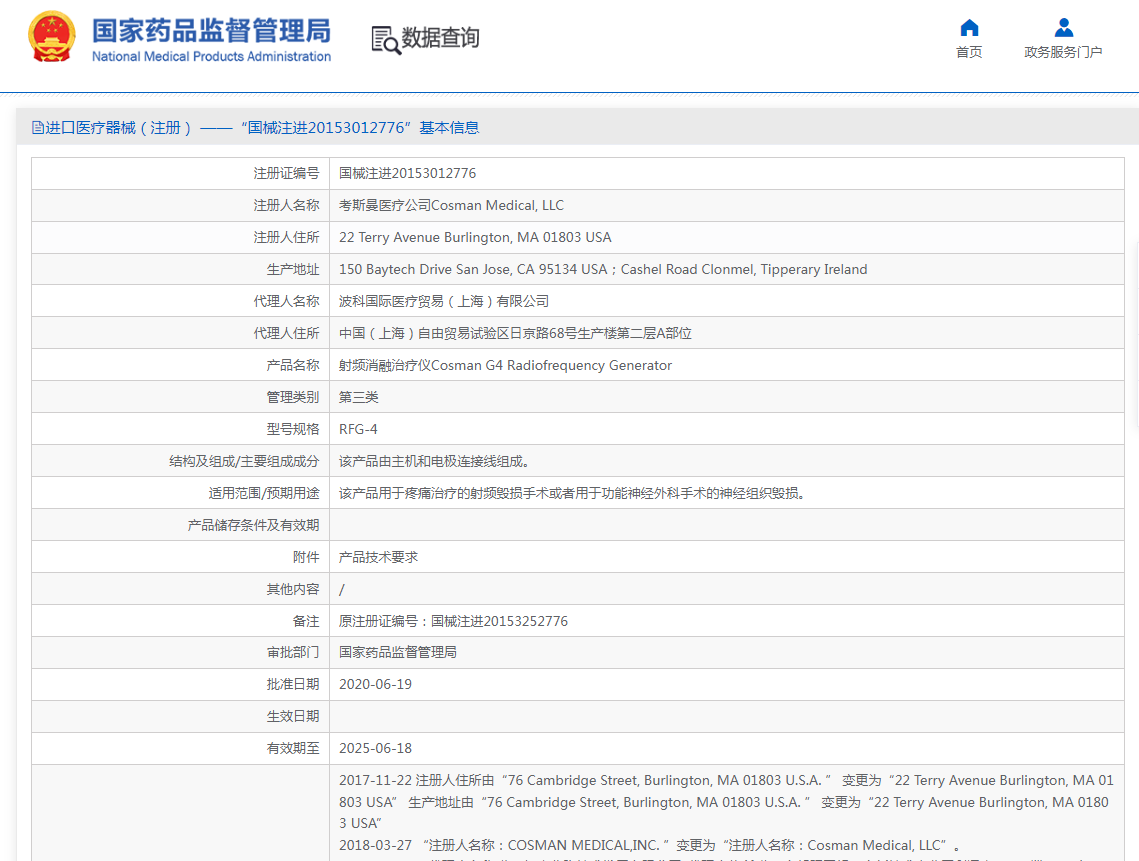Select the approval date 2020-06-19
The width and height of the screenshot is (1139, 861).
pos(376,684)
